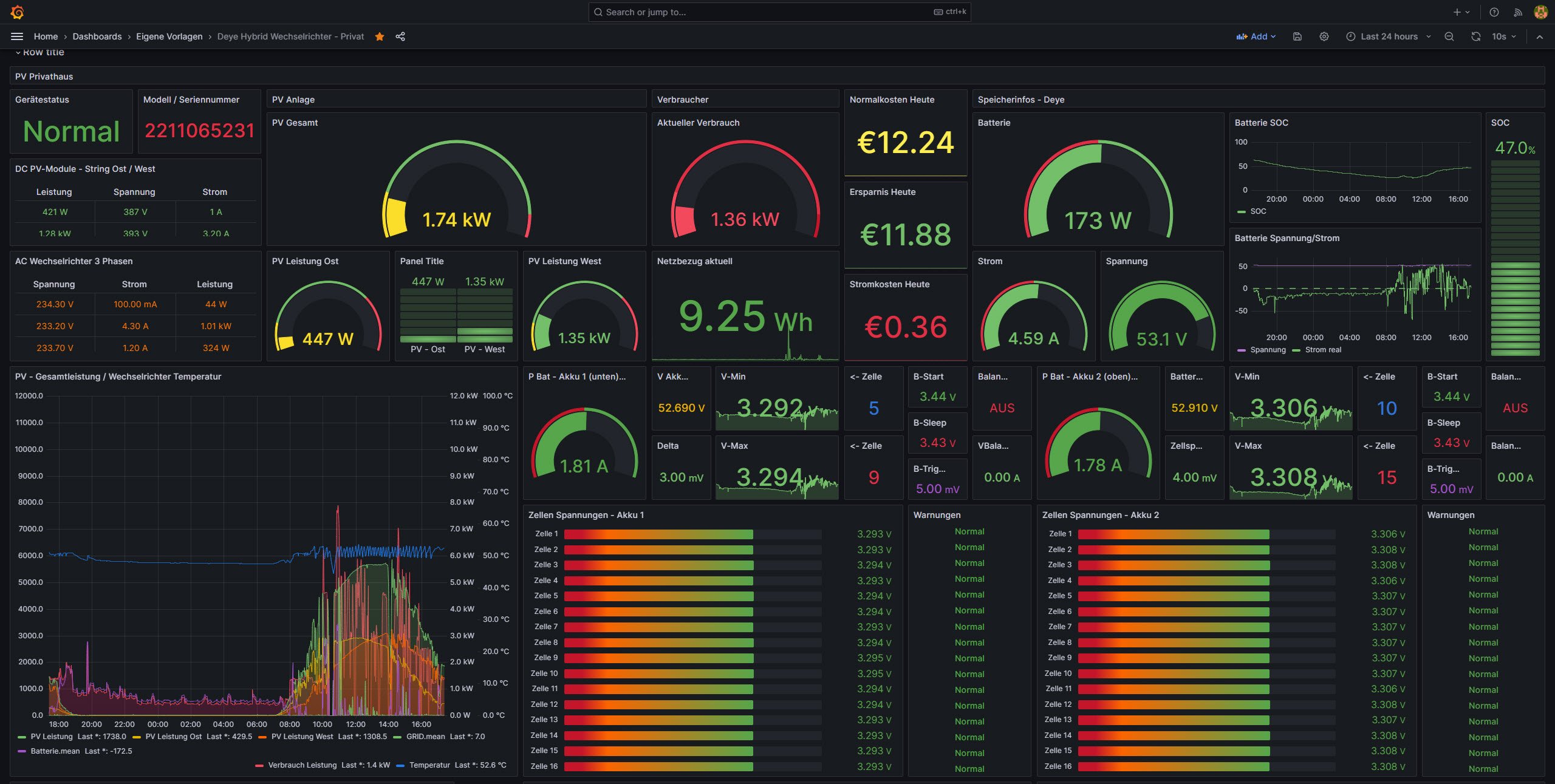
Task: Refresh the dashboard now
Action: tap(1475, 36)
